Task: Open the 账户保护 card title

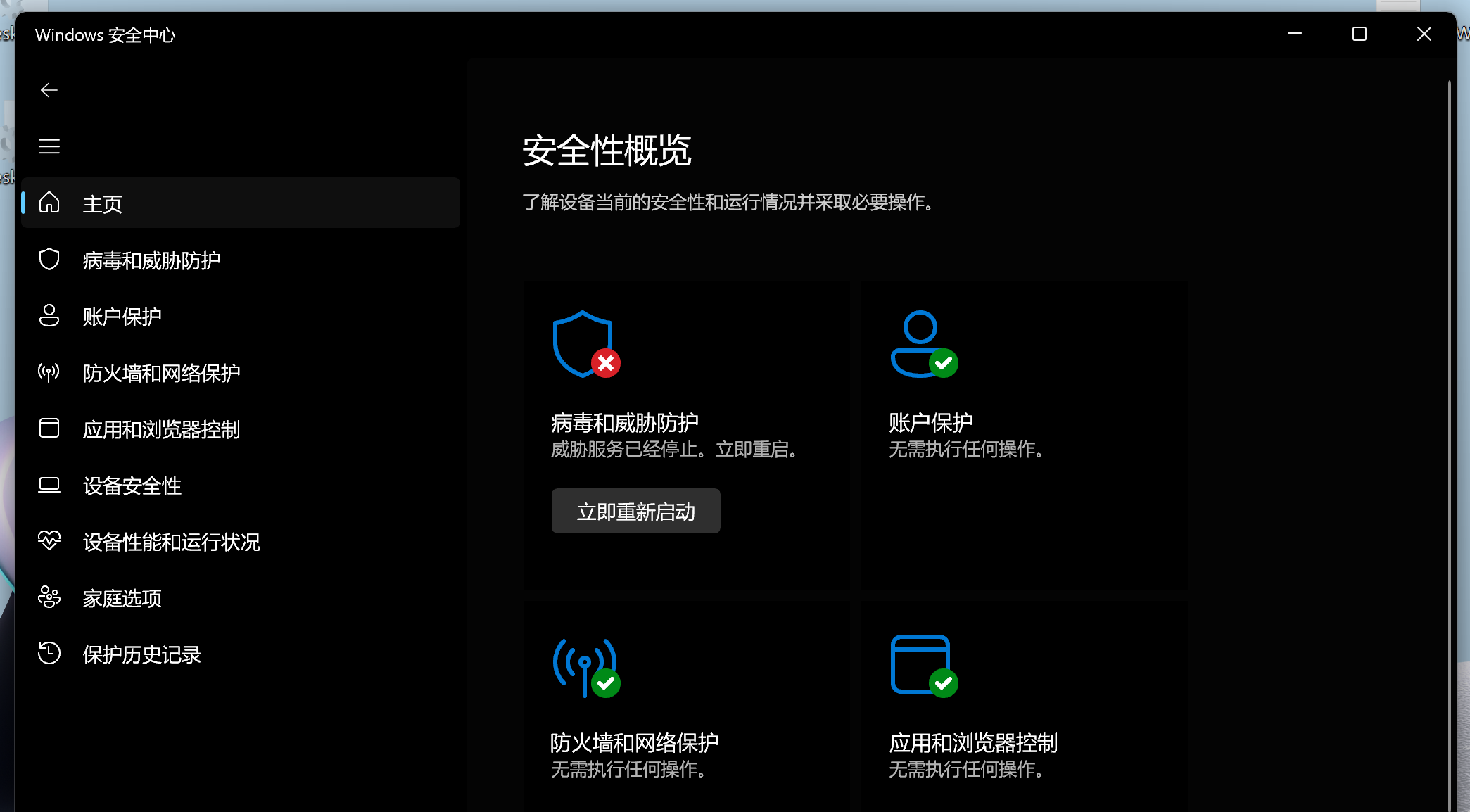Action: tap(931, 423)
